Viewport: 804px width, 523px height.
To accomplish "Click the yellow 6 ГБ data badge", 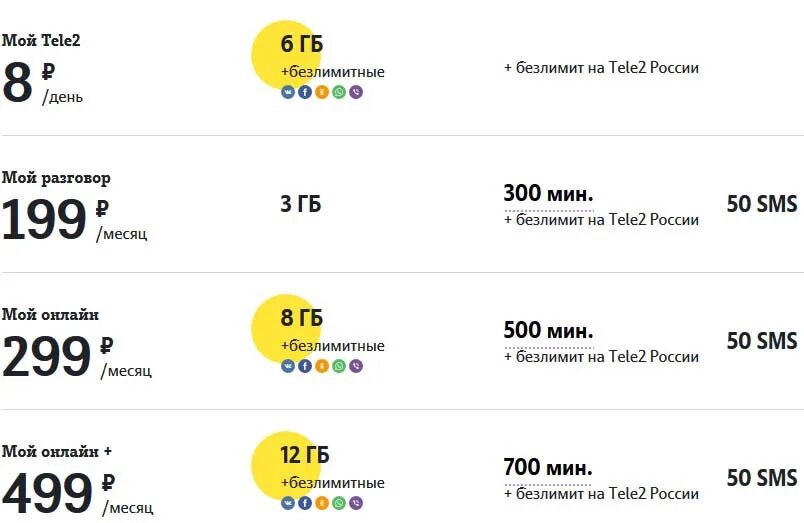I will (286, 54).
